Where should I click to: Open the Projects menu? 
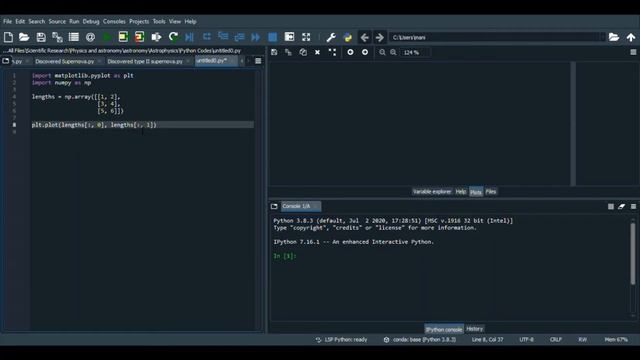pyautogui.click(x=139, y=21)
